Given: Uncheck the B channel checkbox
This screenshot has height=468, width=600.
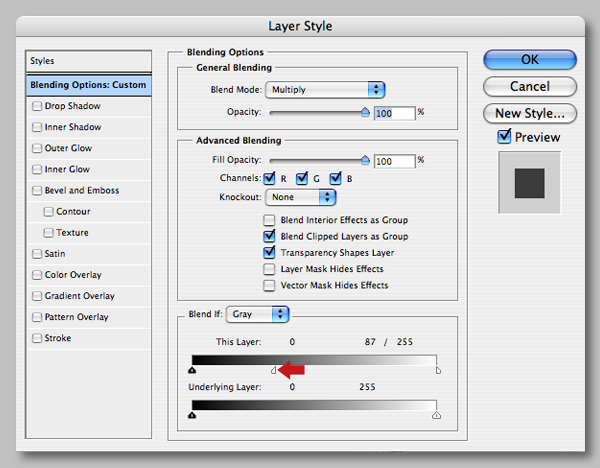Looking at the screenshot, I should click(x=335, y=178).
